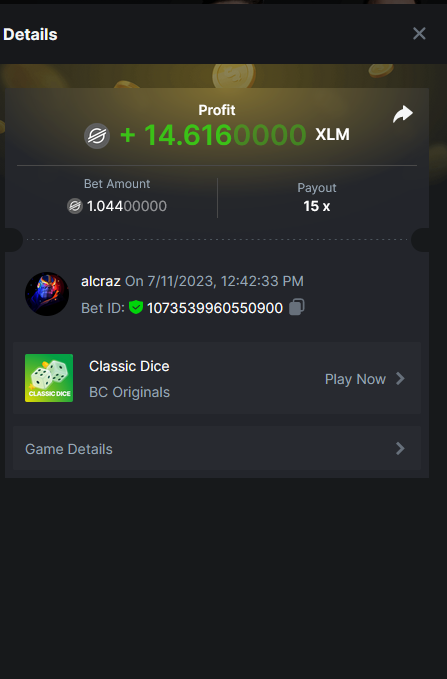The width and height of the screenshot is (447, 679).
Task: Click the XLM icon next to bet amount
Action: click(x=75, y=206)
